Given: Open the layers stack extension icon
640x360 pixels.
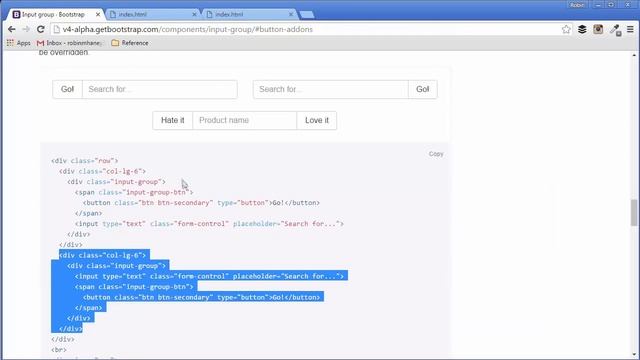Looking at the screenshot, I should [x=582, y=29].
